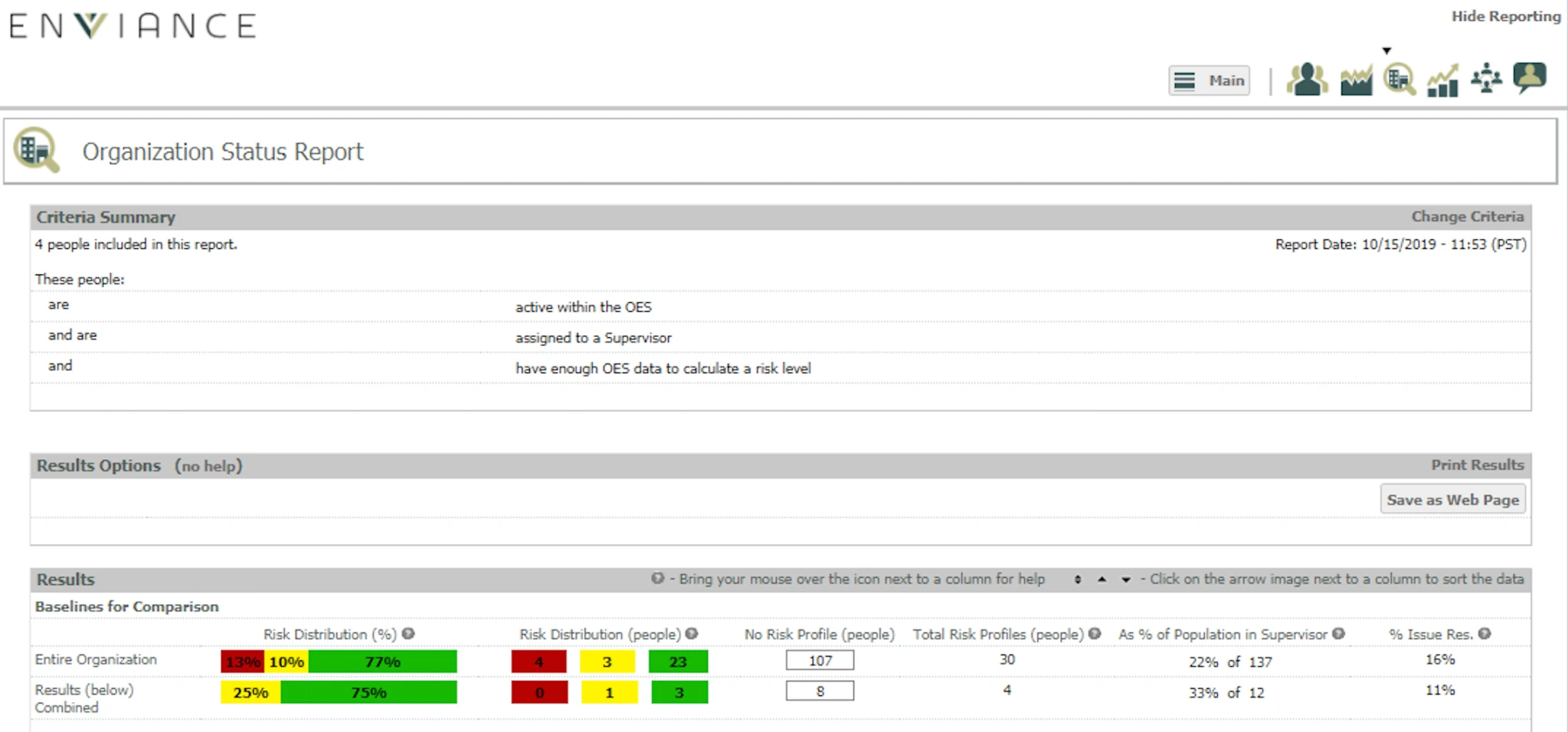Screen dimensions: 1568x732
Task: Open the people group report icon
Action: (x=1307, y=79)
